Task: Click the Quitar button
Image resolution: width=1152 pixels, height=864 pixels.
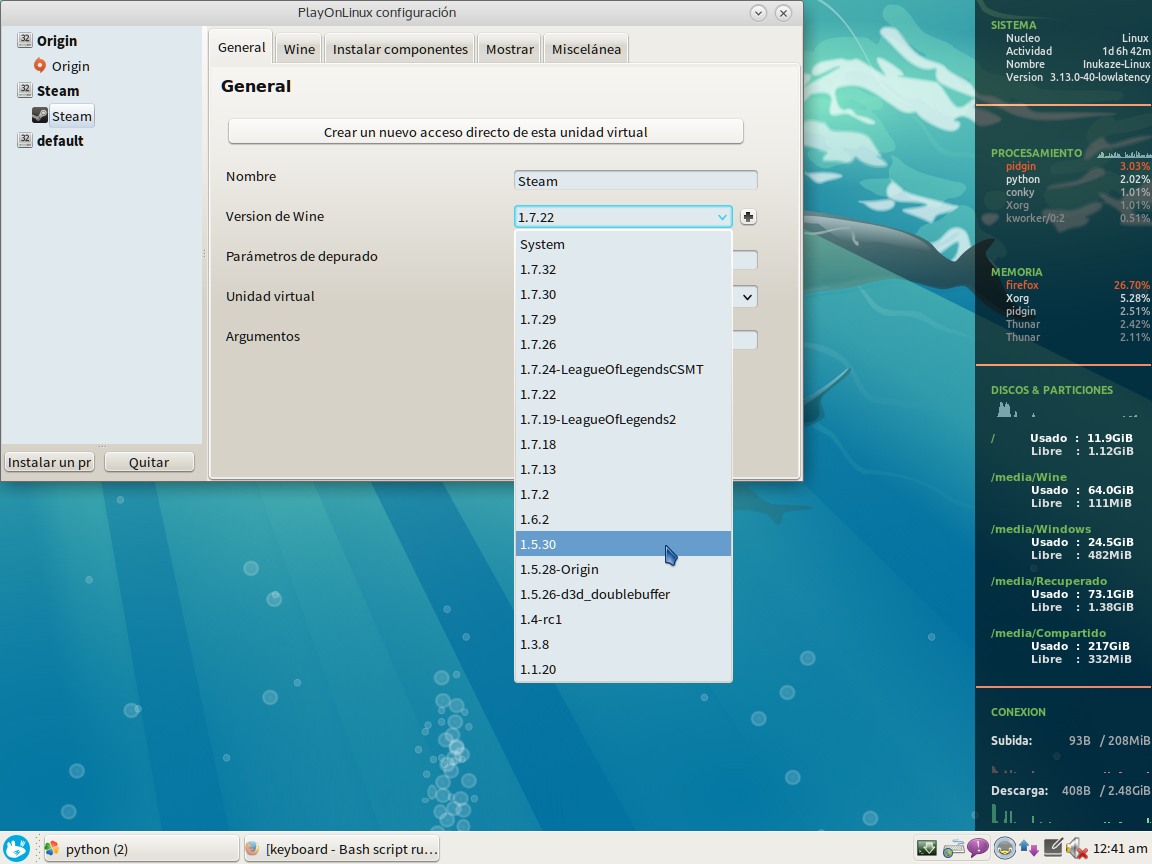Action: pyautogui.click(x=149, y=461)
